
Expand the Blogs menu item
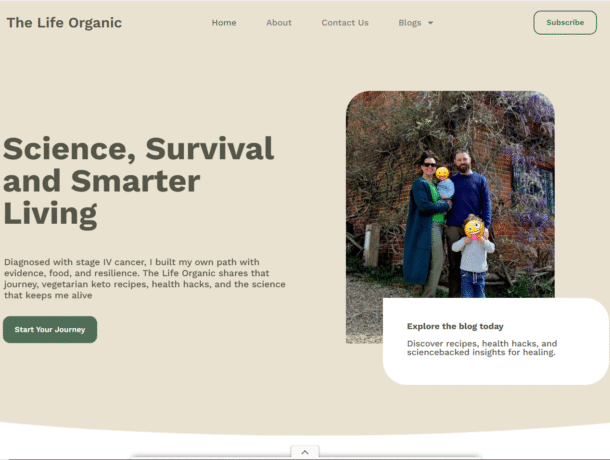pos(410,23)
